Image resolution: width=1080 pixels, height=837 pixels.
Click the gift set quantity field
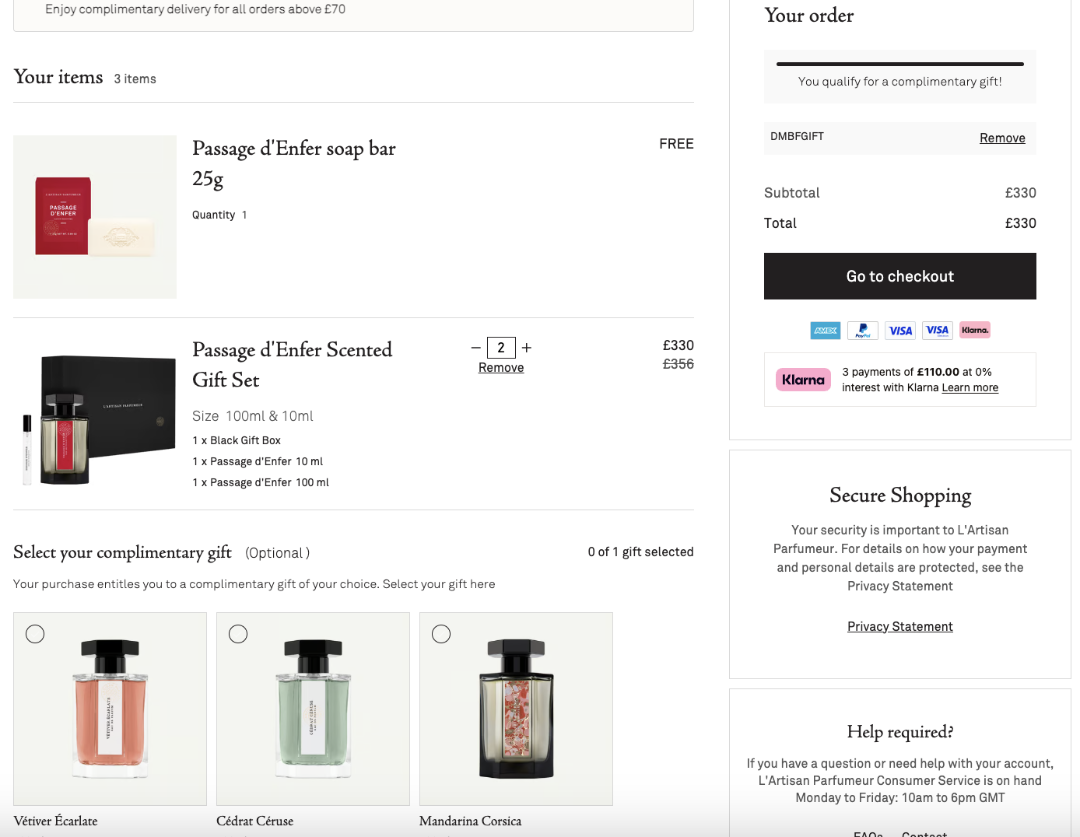point(501,348)
